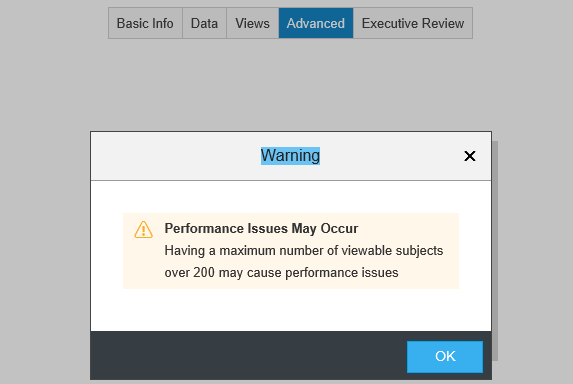573x384 pixels.
Task: Click the word Occur in the bold heading
Action: point(339,228)
